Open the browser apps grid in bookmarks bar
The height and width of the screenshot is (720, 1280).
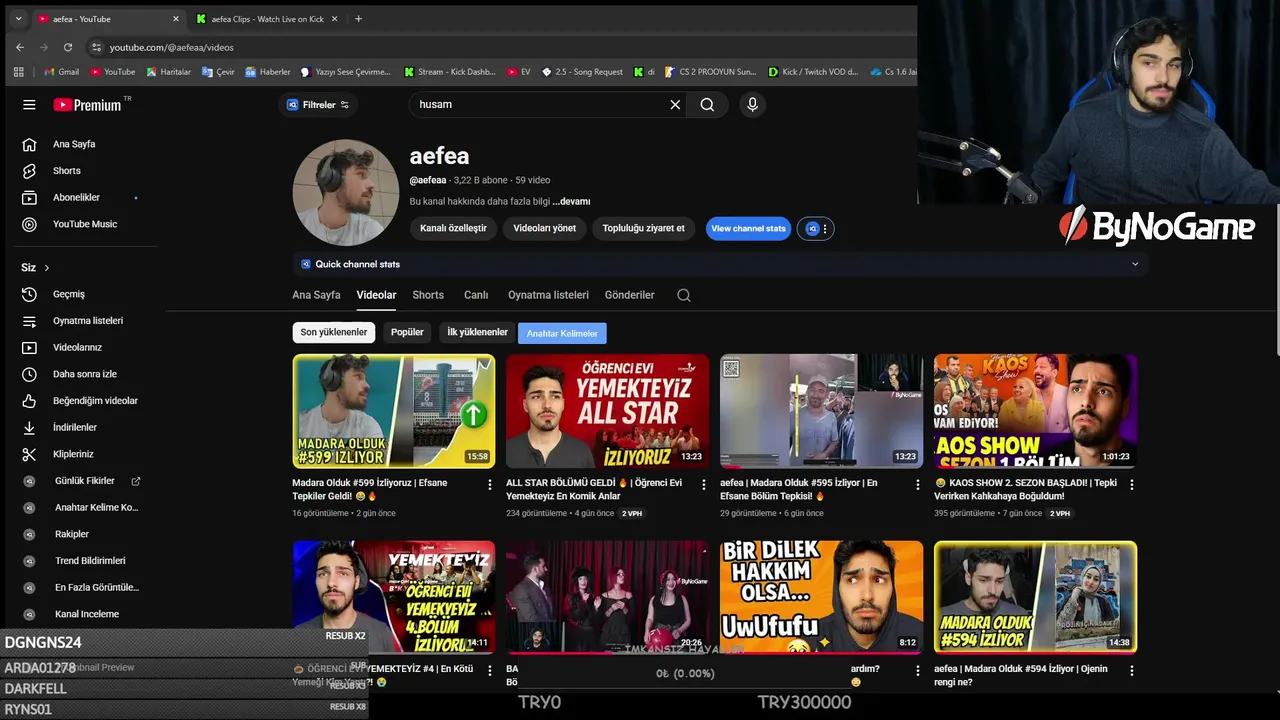tap(18, 72)
